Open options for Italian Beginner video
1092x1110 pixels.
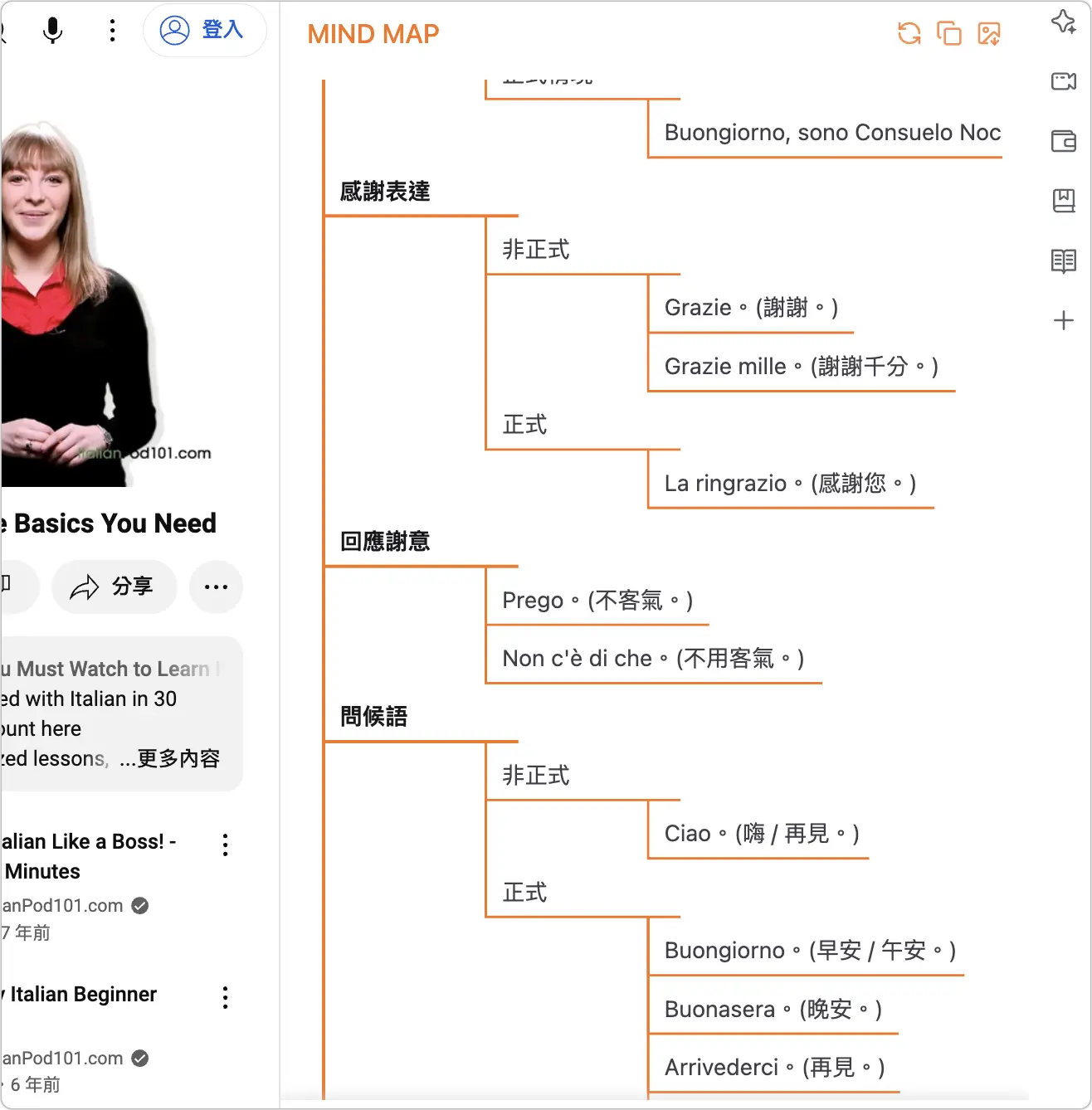point(226,997)
